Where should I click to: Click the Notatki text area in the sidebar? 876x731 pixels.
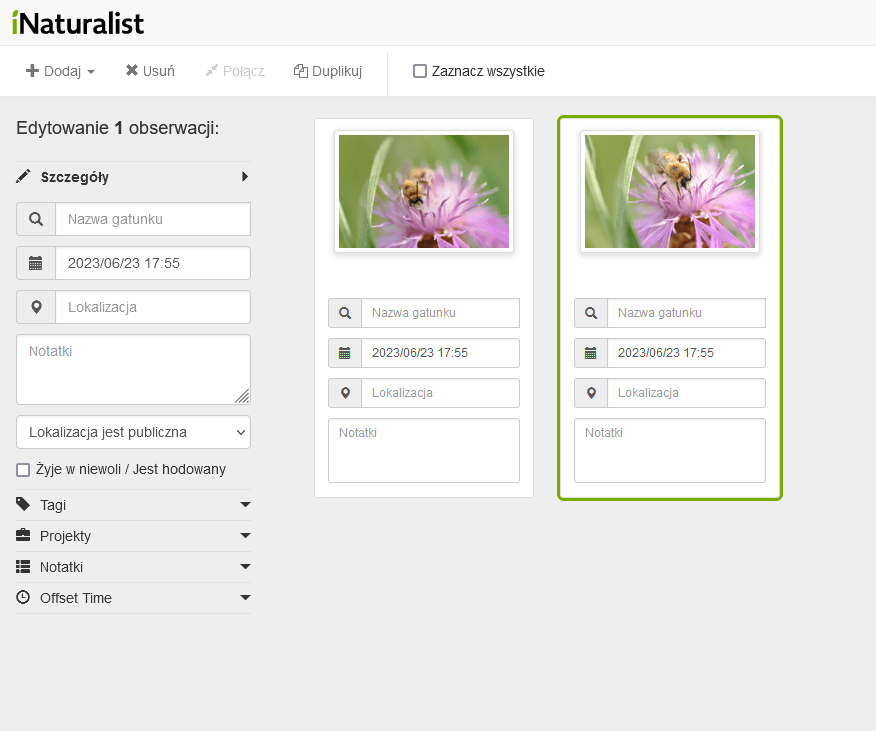pos(133,369)
